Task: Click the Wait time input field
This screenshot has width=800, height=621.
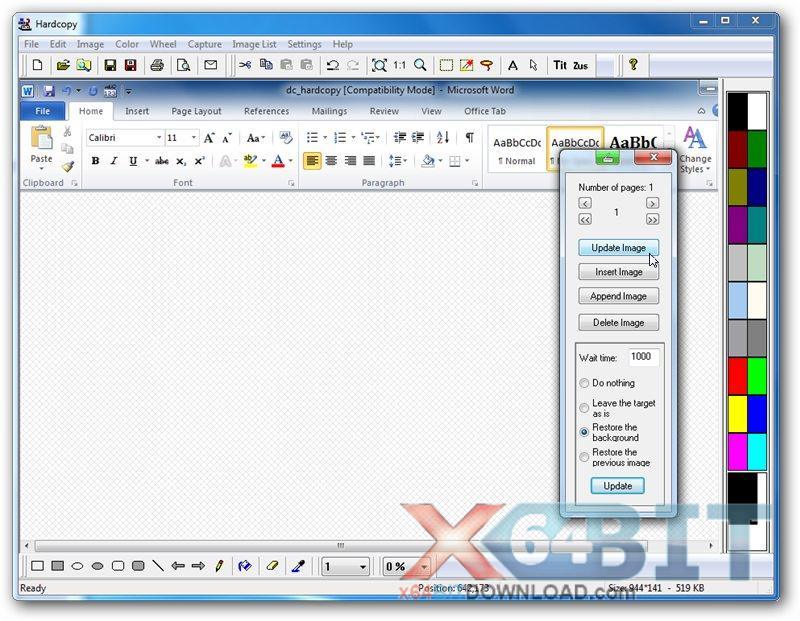Action: [643, 357]
